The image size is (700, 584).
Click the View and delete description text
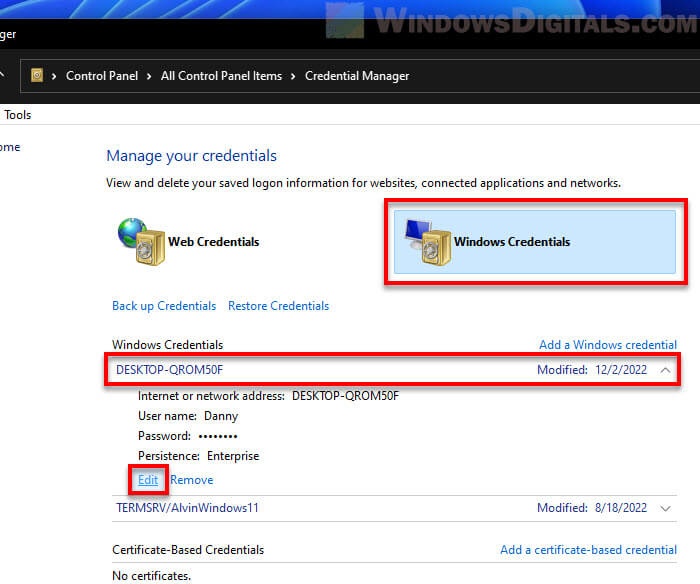(x=363, y=183)
